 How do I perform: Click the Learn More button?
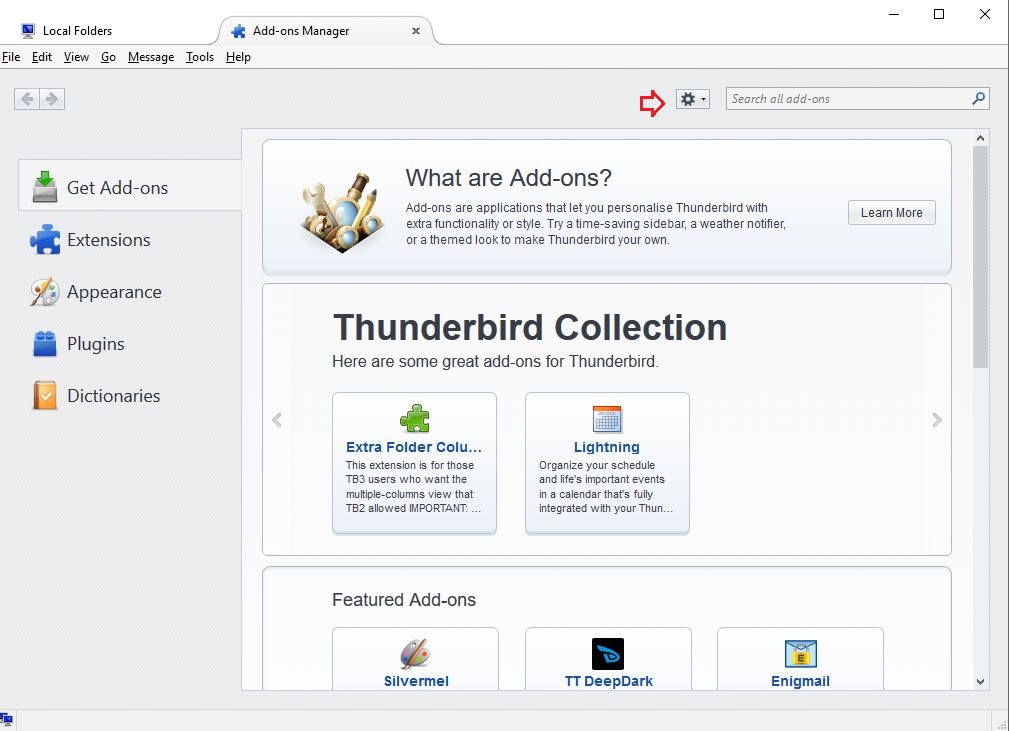coord(891,212)
